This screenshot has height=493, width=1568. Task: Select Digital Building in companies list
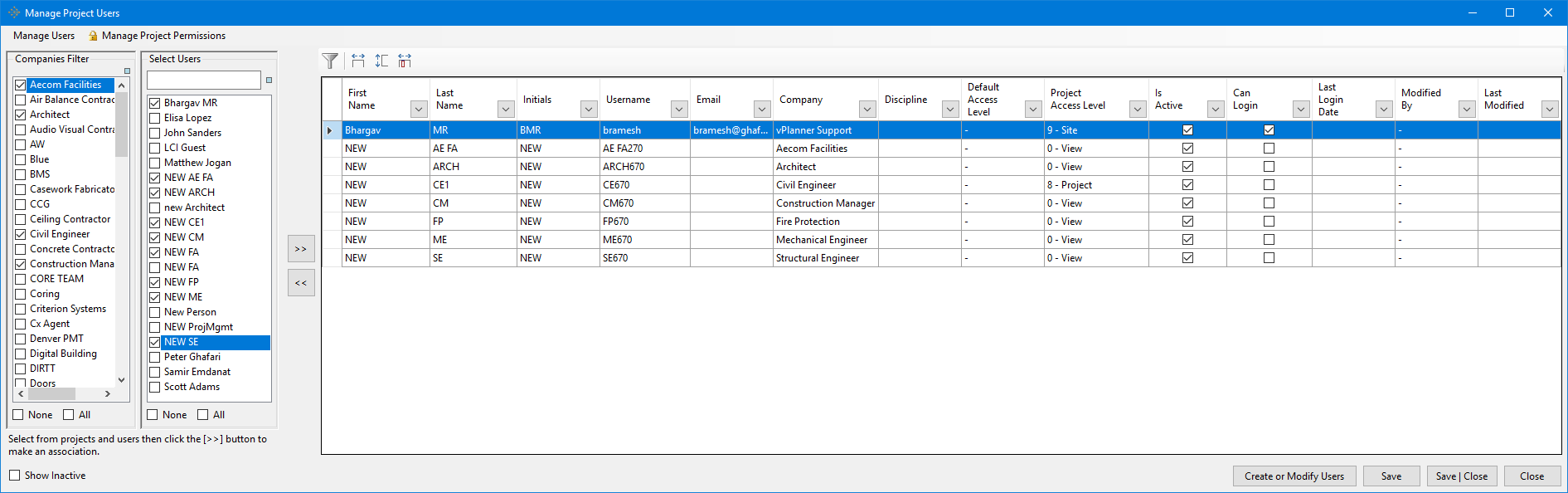(x=63, y=354)
